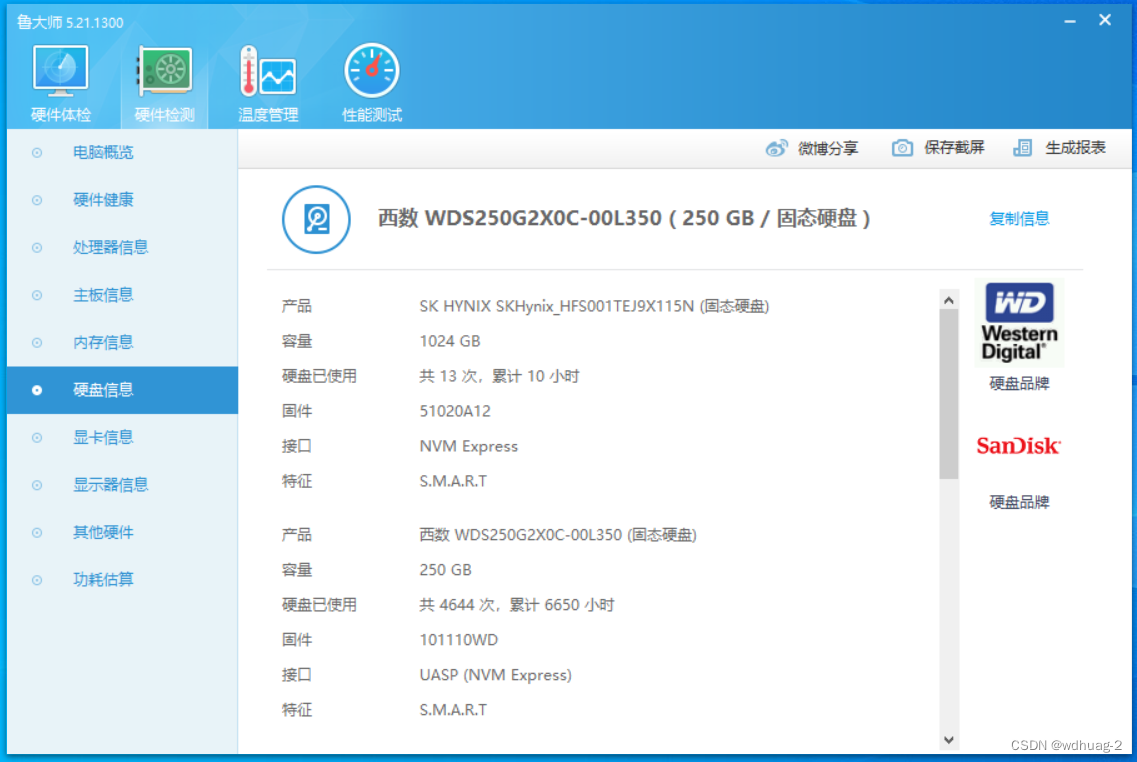Viewport: 1137px width, 762px height.
Task: Launch the 性能测试 performance test icon
Action: tap(371, 71)
